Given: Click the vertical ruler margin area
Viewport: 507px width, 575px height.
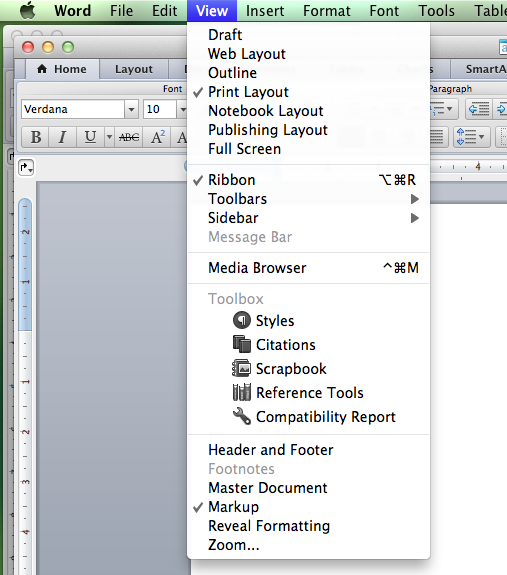Looking at the screenshot, I should 25,264.
